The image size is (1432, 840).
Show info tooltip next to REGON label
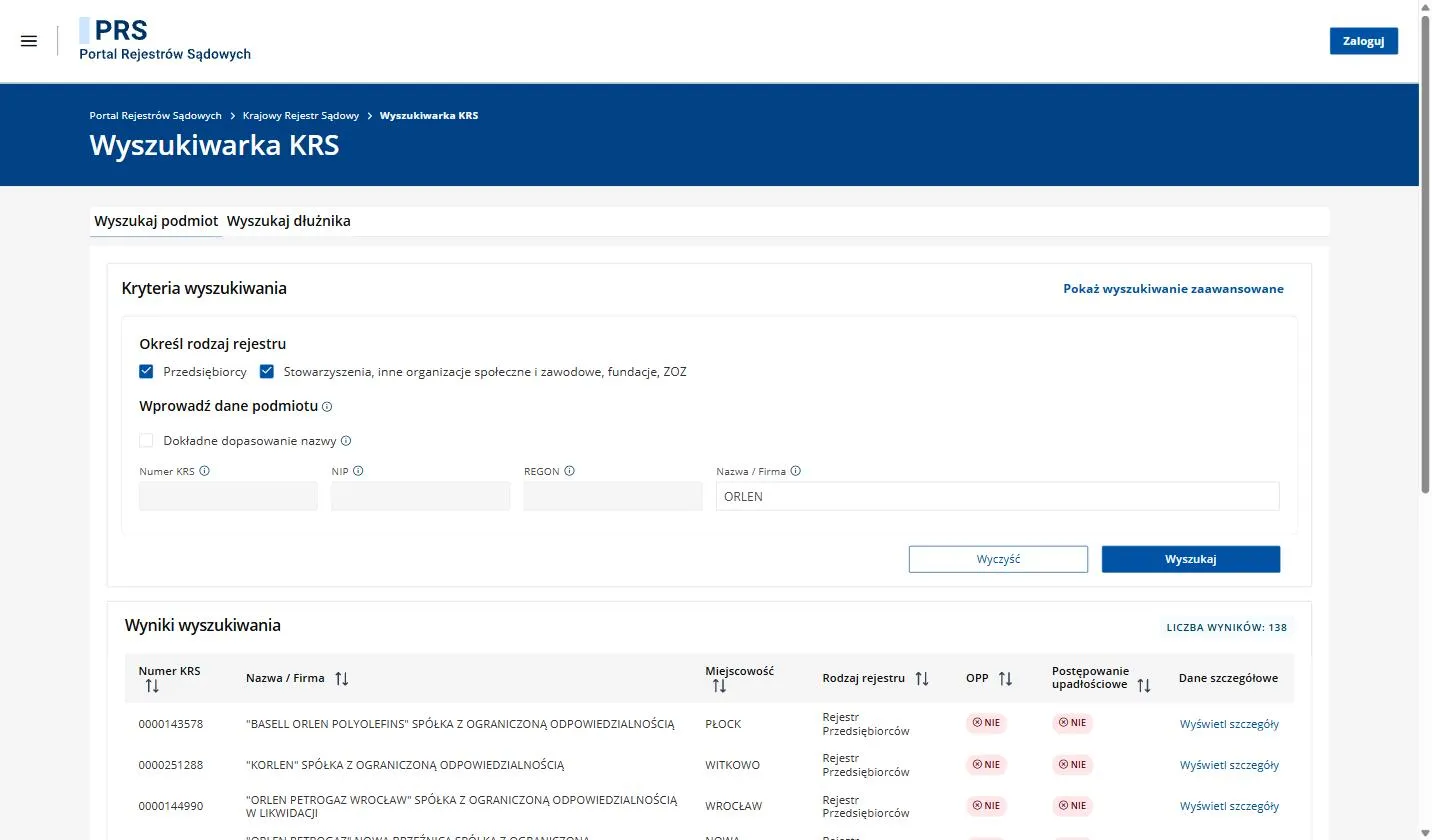pyautogui.click(x=569, y=471)
